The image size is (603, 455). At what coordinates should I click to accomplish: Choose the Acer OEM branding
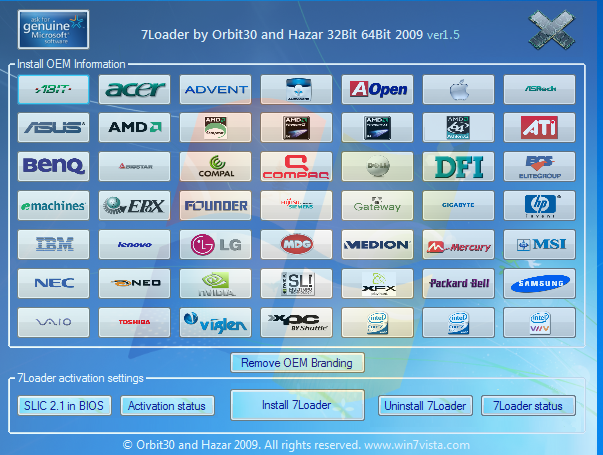[x=134, y=90]
